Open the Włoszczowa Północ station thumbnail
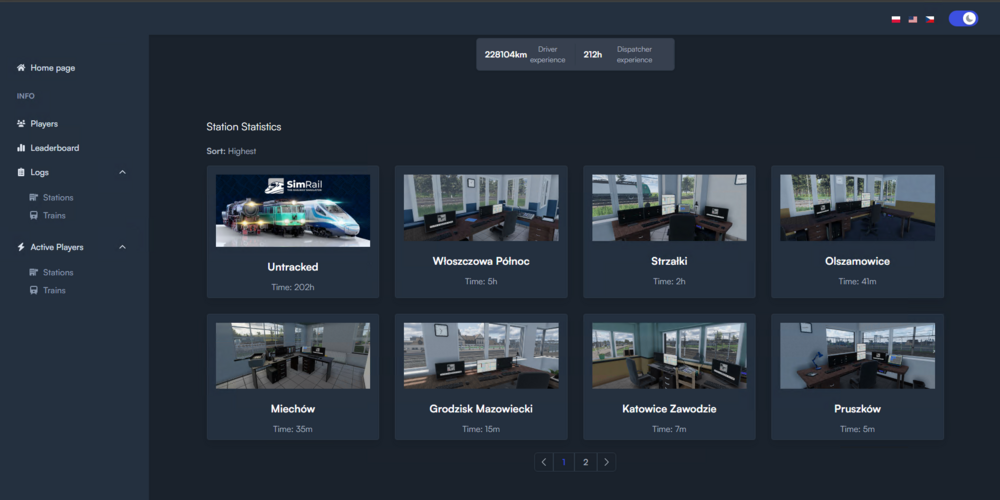Screen dimensions: 1000x500 [x=481, y=208]
